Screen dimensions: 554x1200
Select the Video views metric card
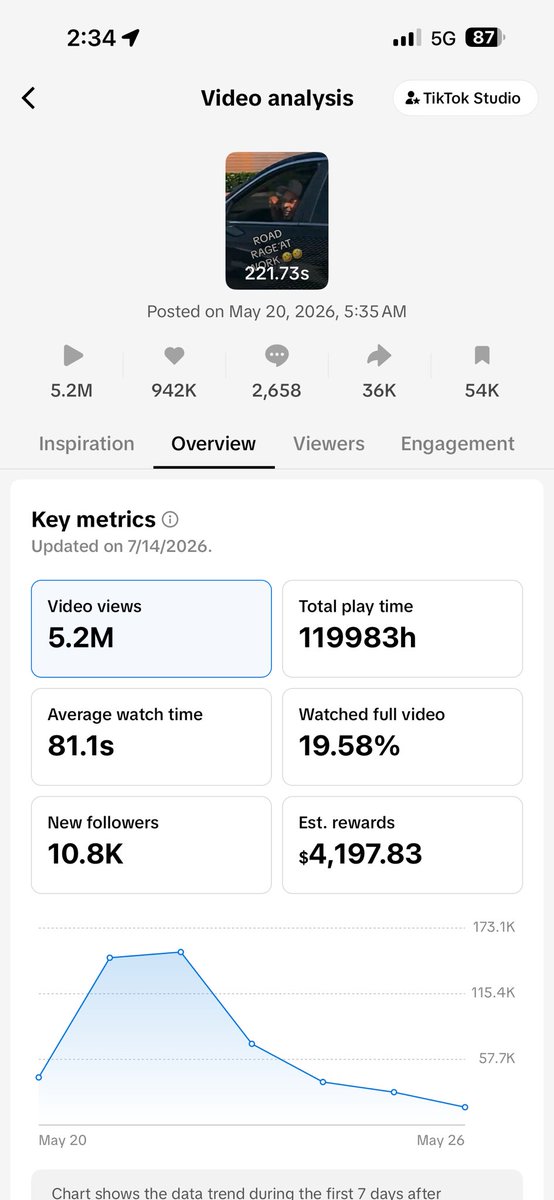151,629
